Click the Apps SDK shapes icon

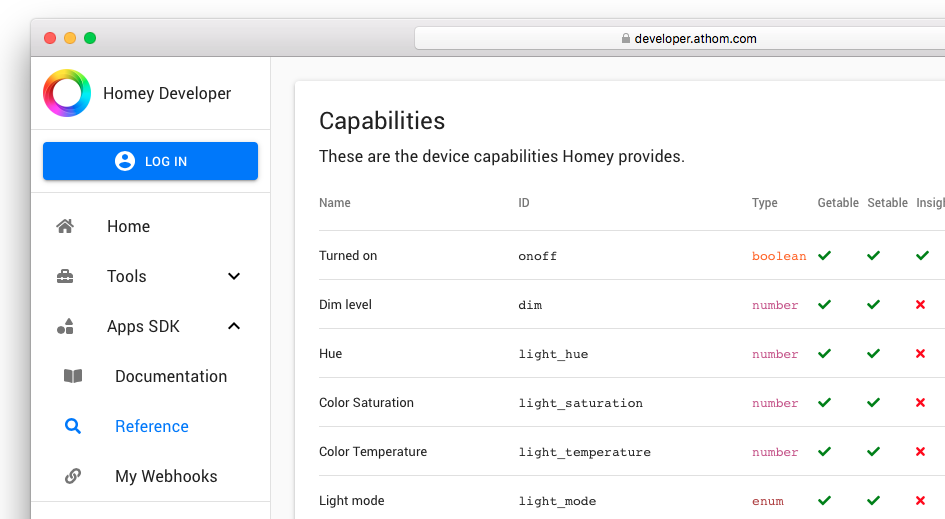65,326
